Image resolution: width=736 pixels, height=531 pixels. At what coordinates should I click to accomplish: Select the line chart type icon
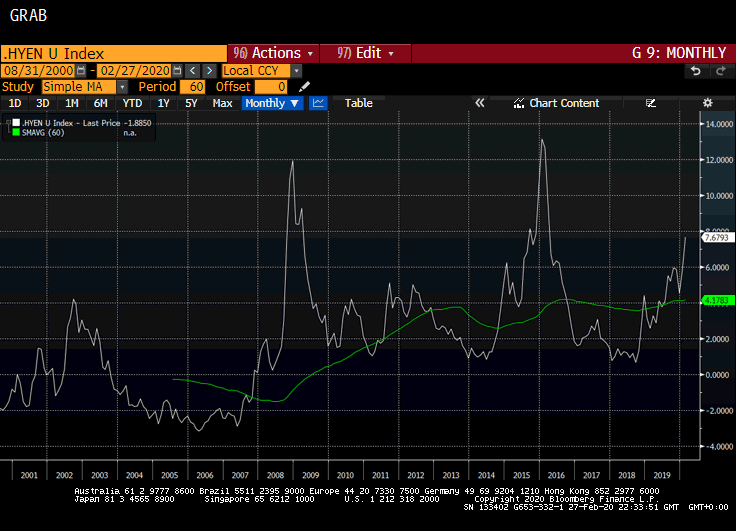click(x=319, y=103)
